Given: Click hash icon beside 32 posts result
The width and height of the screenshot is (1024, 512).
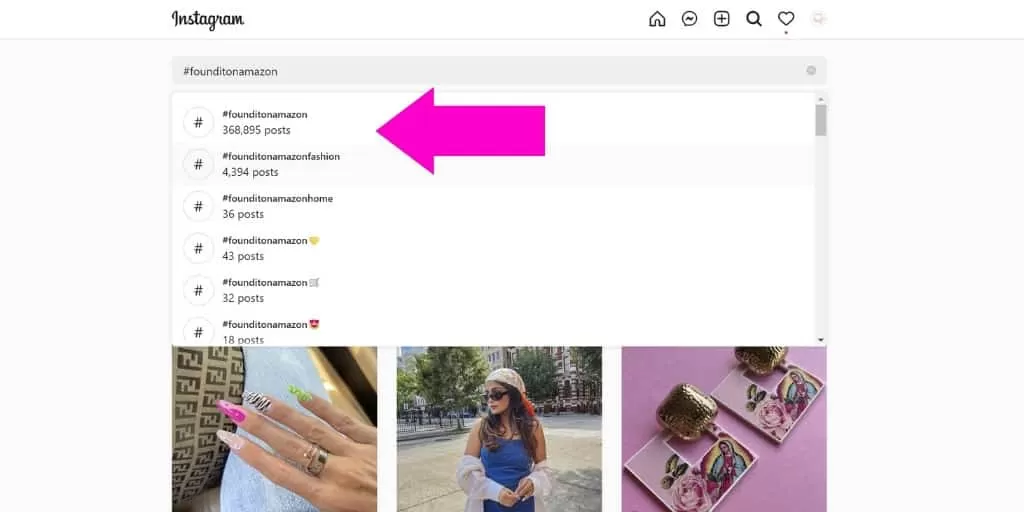Looking at the screenshot, I should [x=199, y=290].
